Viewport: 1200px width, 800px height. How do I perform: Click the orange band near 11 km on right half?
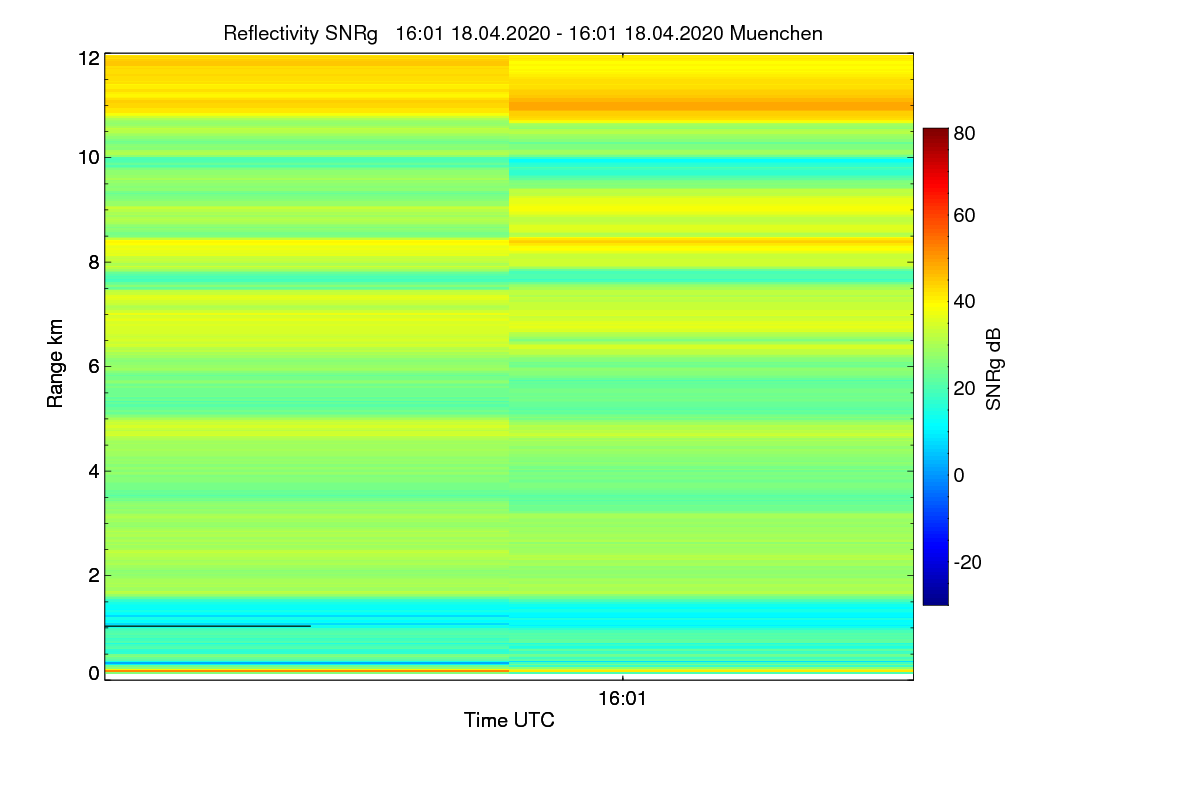point(711,104)
